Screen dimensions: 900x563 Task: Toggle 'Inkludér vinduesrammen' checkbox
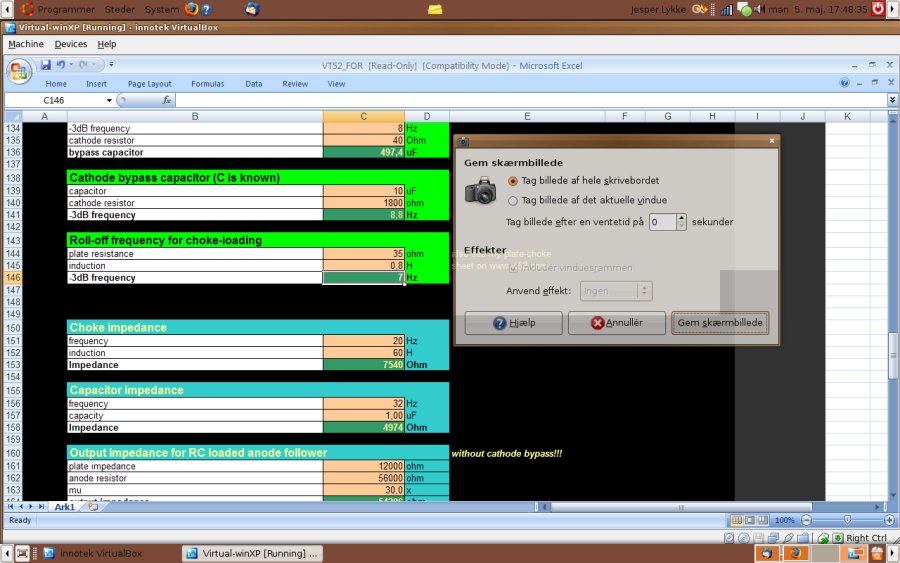pos(513,268)
